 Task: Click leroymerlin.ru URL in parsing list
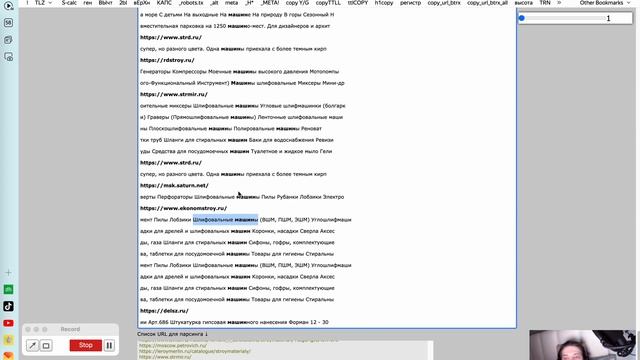coord(195,351)
